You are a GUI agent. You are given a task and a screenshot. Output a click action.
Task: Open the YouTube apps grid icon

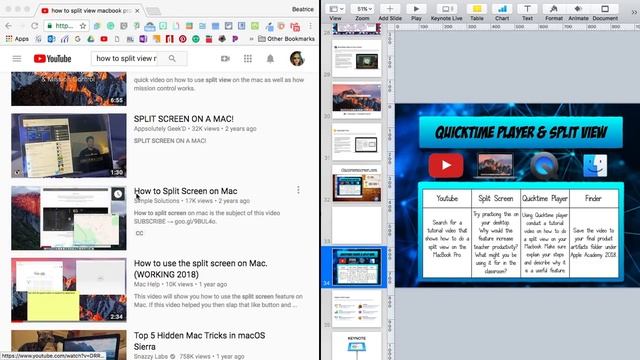pyautogui.click(x=248, y=59)
